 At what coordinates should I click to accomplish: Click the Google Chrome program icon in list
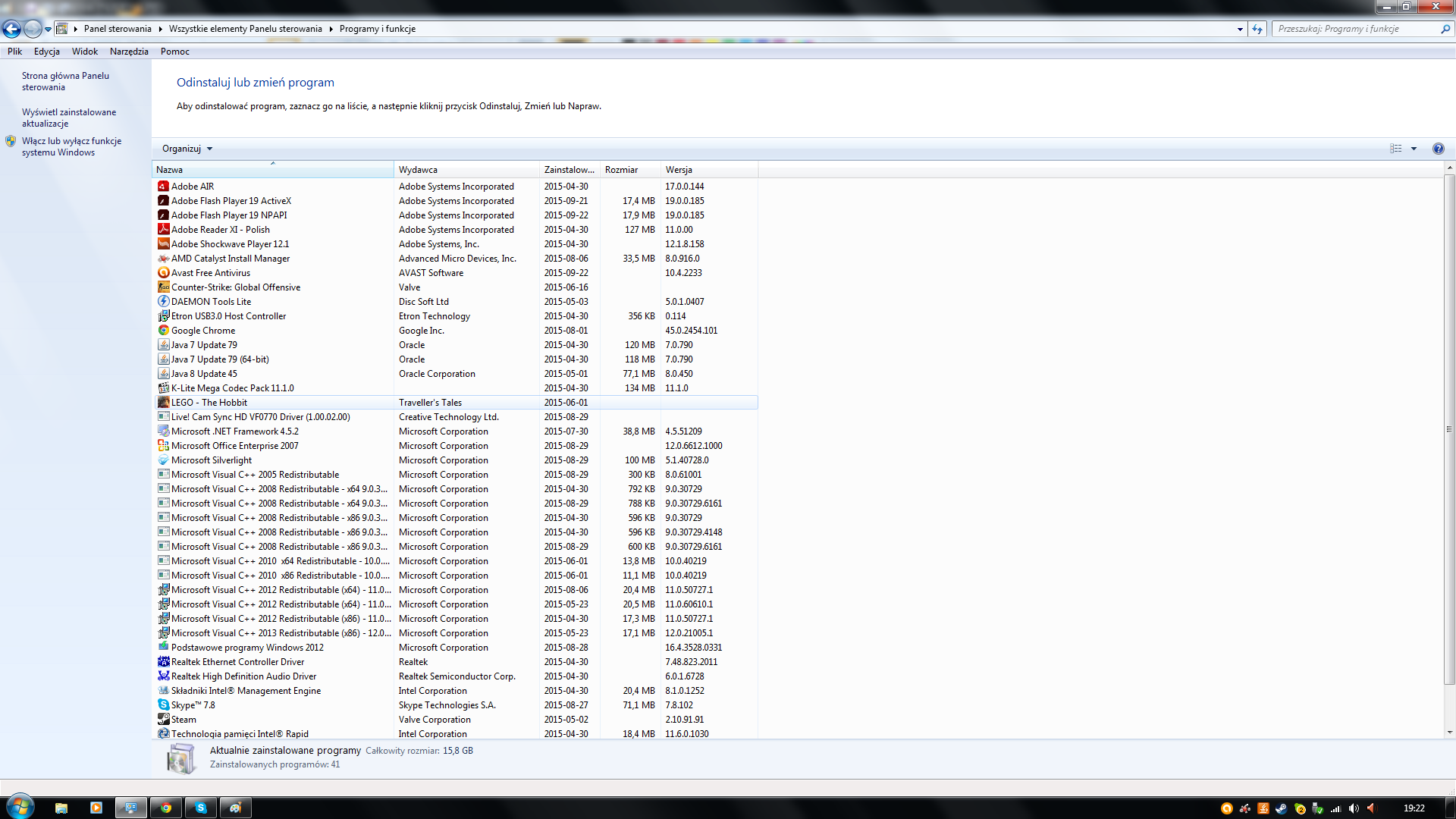(x=163, y=331)
